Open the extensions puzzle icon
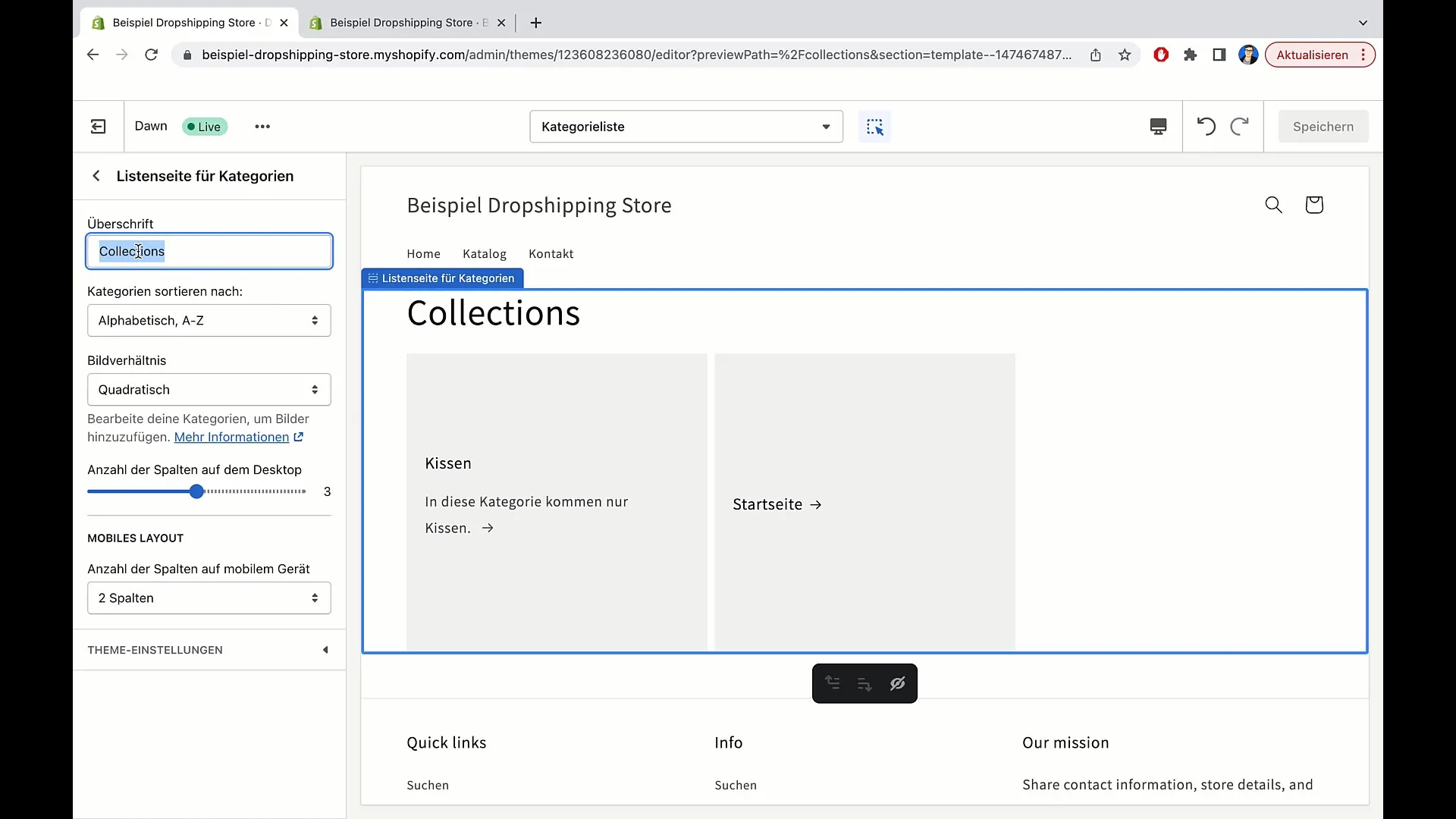This screenshot has height=819, width=1456. [1190, 55]
